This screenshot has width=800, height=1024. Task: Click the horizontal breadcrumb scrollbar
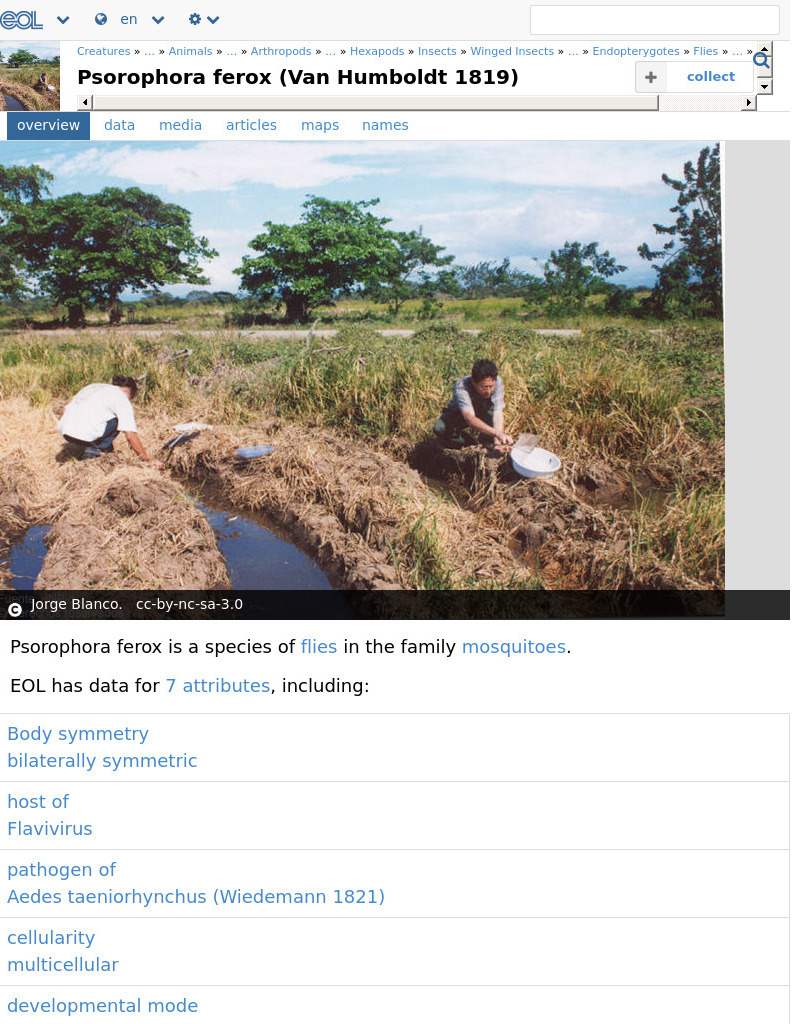376,103
